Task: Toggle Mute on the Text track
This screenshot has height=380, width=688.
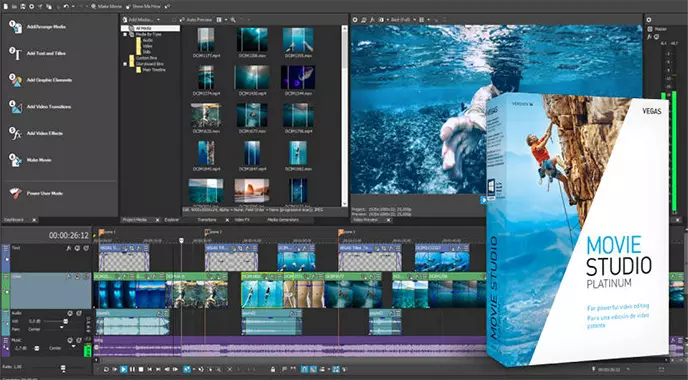Action: (x=77, y=248)
